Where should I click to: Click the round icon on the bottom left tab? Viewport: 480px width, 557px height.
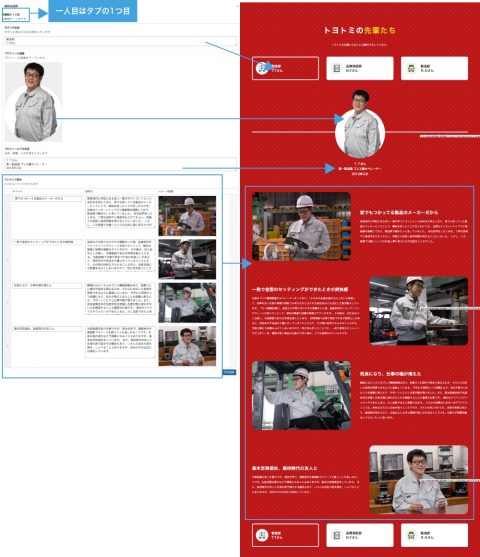[262, 535]
